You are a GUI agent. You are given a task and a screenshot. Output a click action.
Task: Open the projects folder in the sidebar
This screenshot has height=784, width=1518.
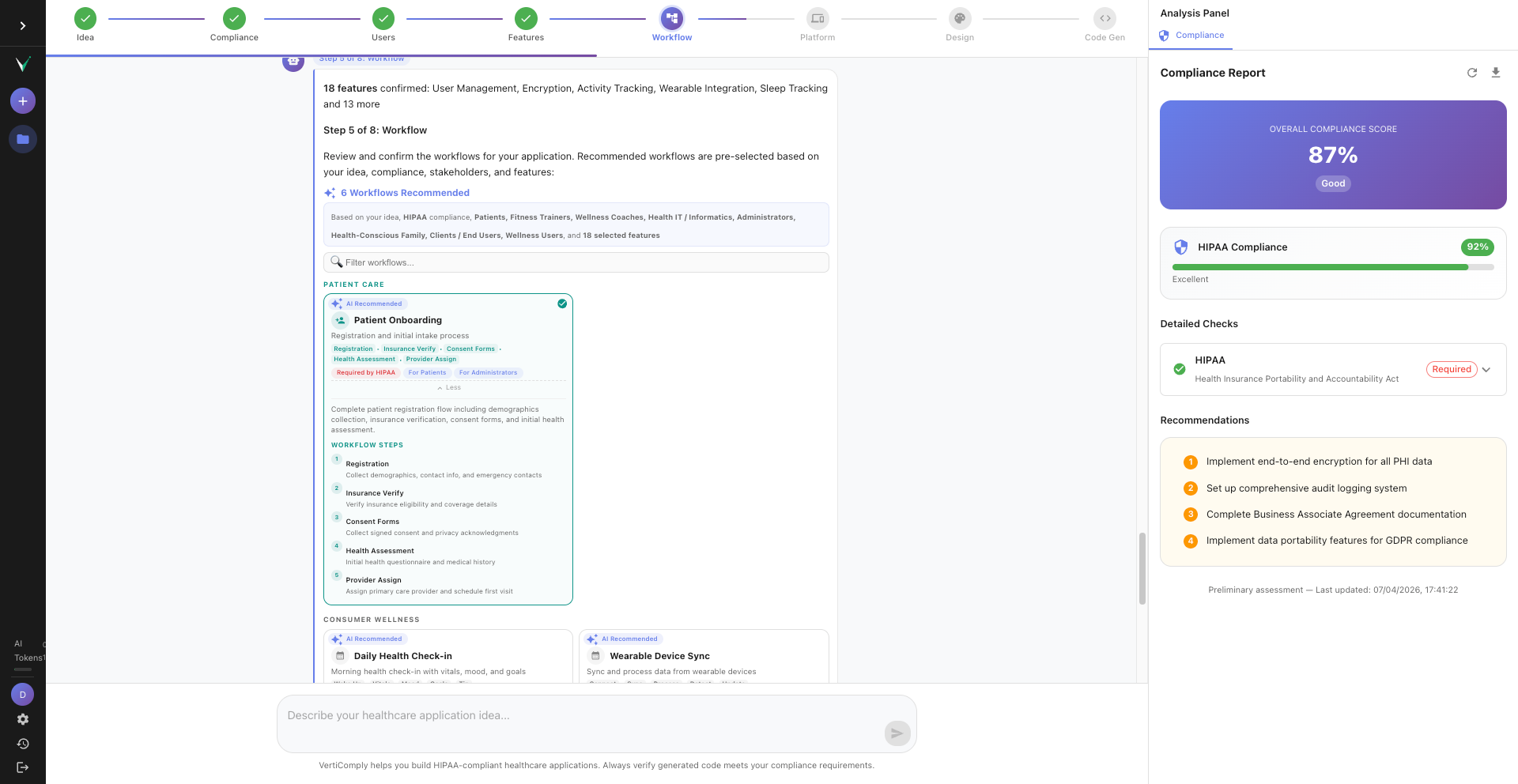point(22,138)
